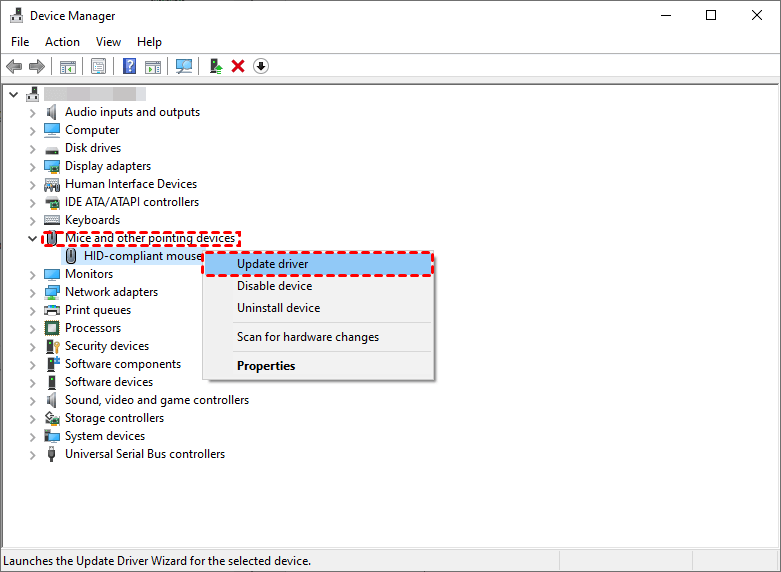This screenshot has width=781, height=572.
Task: Click the Show/Hide Action Pane toolbar icon
Action: click(x=153, y=66)
